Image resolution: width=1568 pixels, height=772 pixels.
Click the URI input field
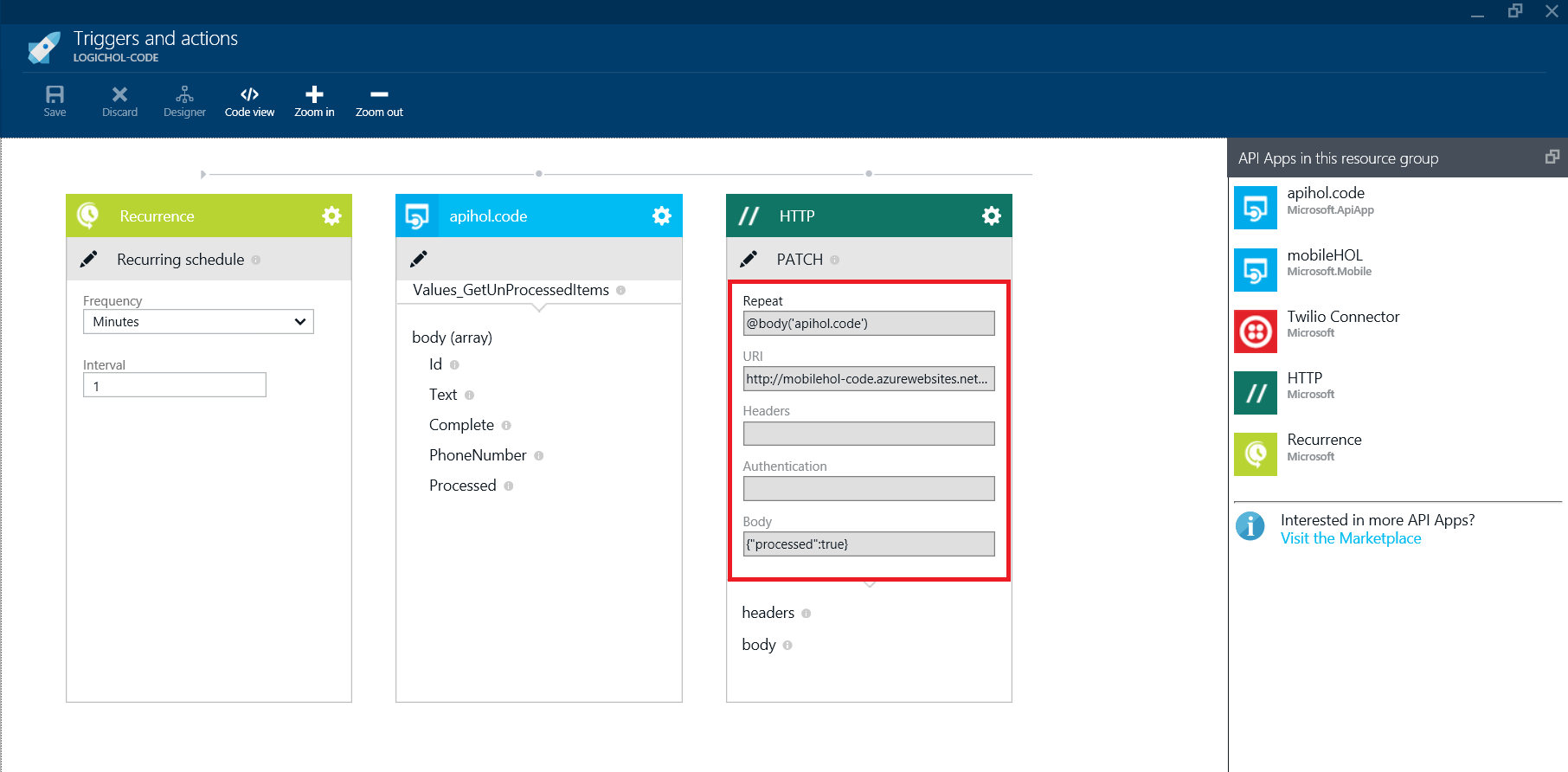coord(869,379)
